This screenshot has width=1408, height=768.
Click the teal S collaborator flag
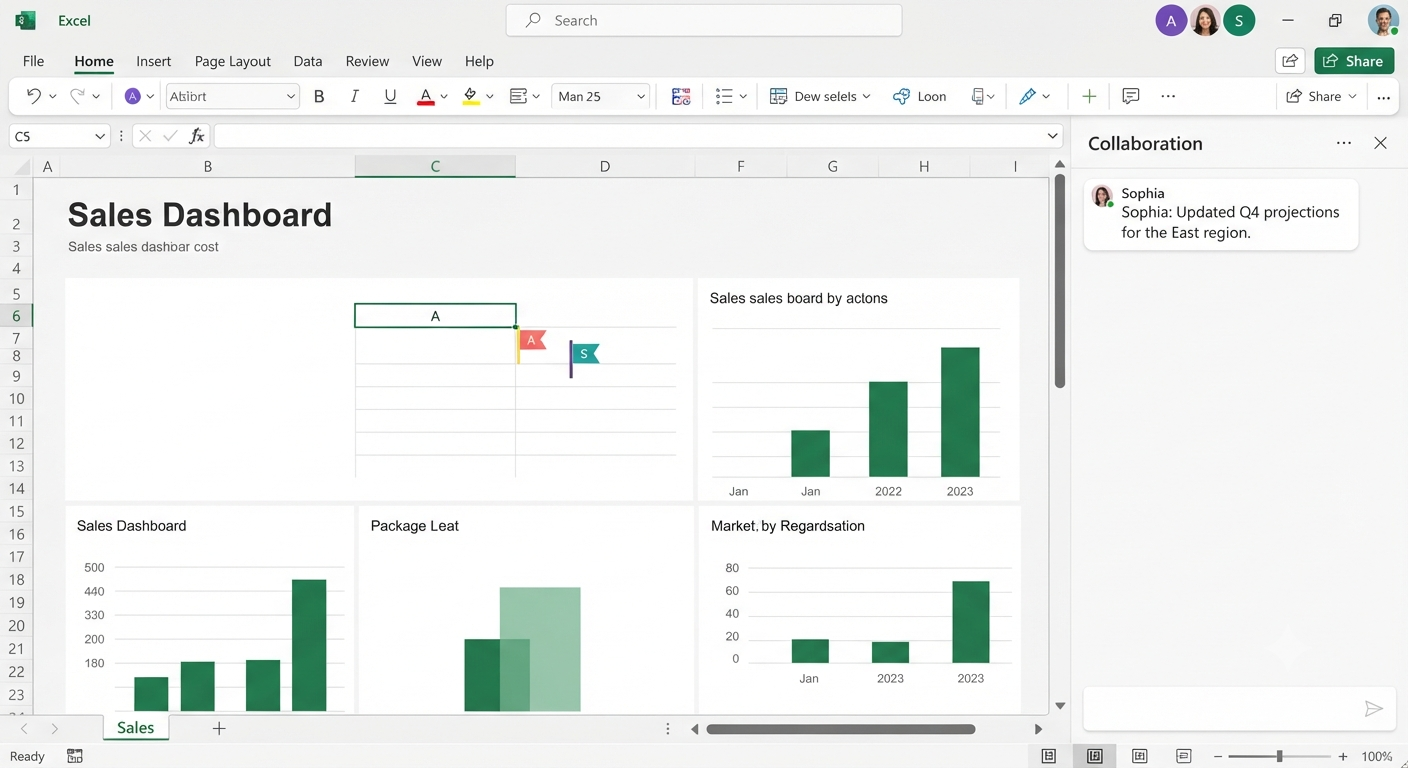tap(584, 354)
